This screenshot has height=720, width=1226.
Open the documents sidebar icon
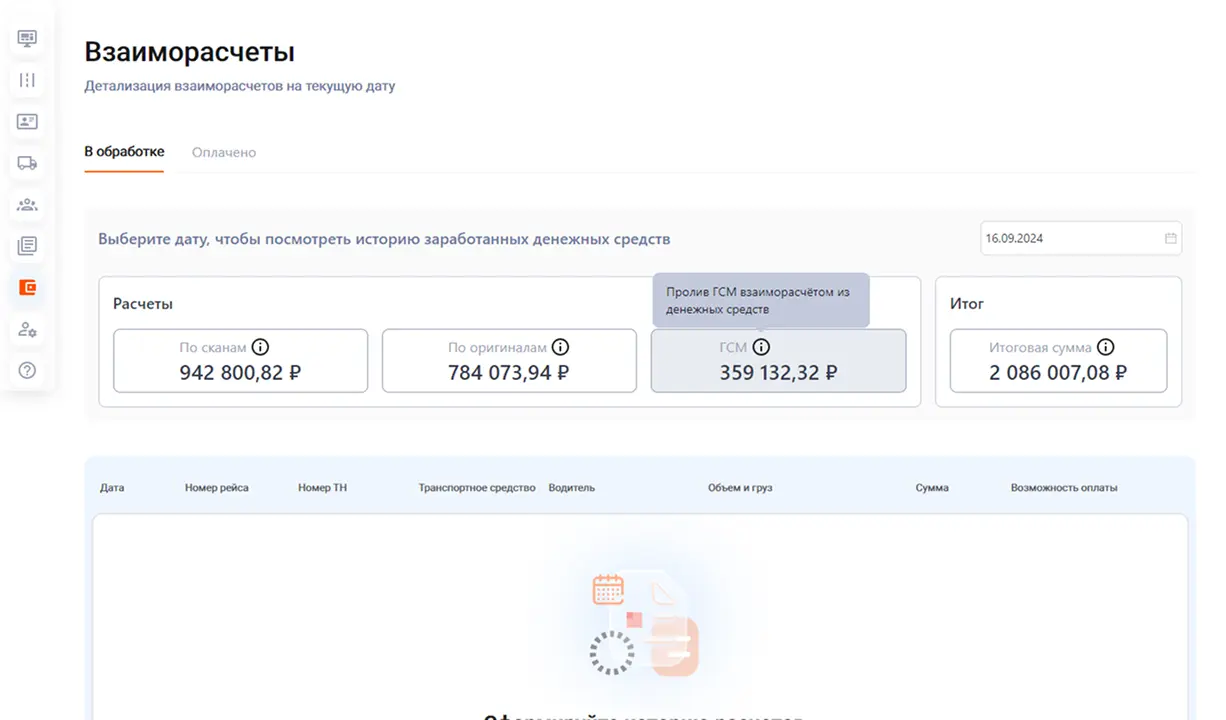coord(27,246)
